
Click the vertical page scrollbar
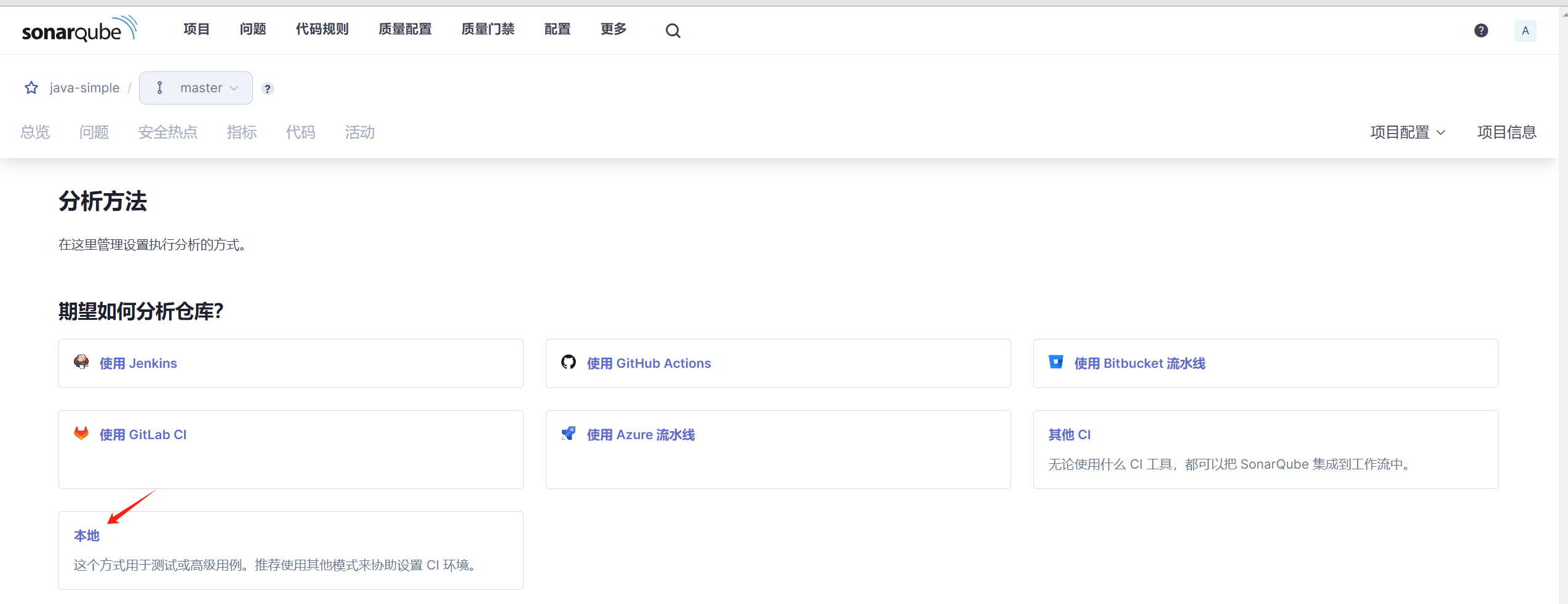[1563, 305]
